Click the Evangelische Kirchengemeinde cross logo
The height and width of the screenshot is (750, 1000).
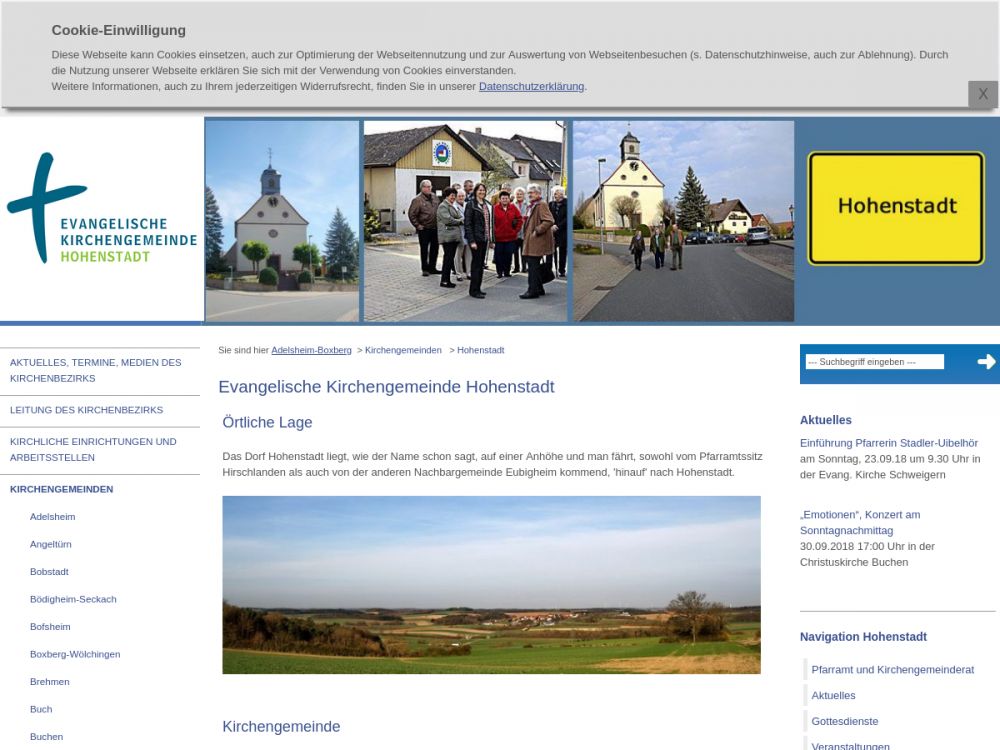coord(101,209)
